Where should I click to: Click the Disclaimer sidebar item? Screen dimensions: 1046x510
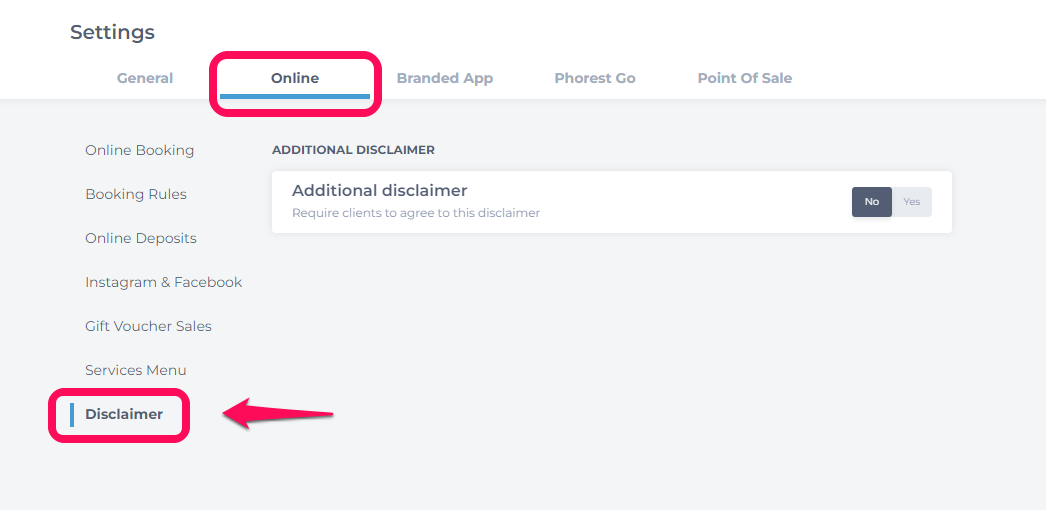tap(124, 414)
